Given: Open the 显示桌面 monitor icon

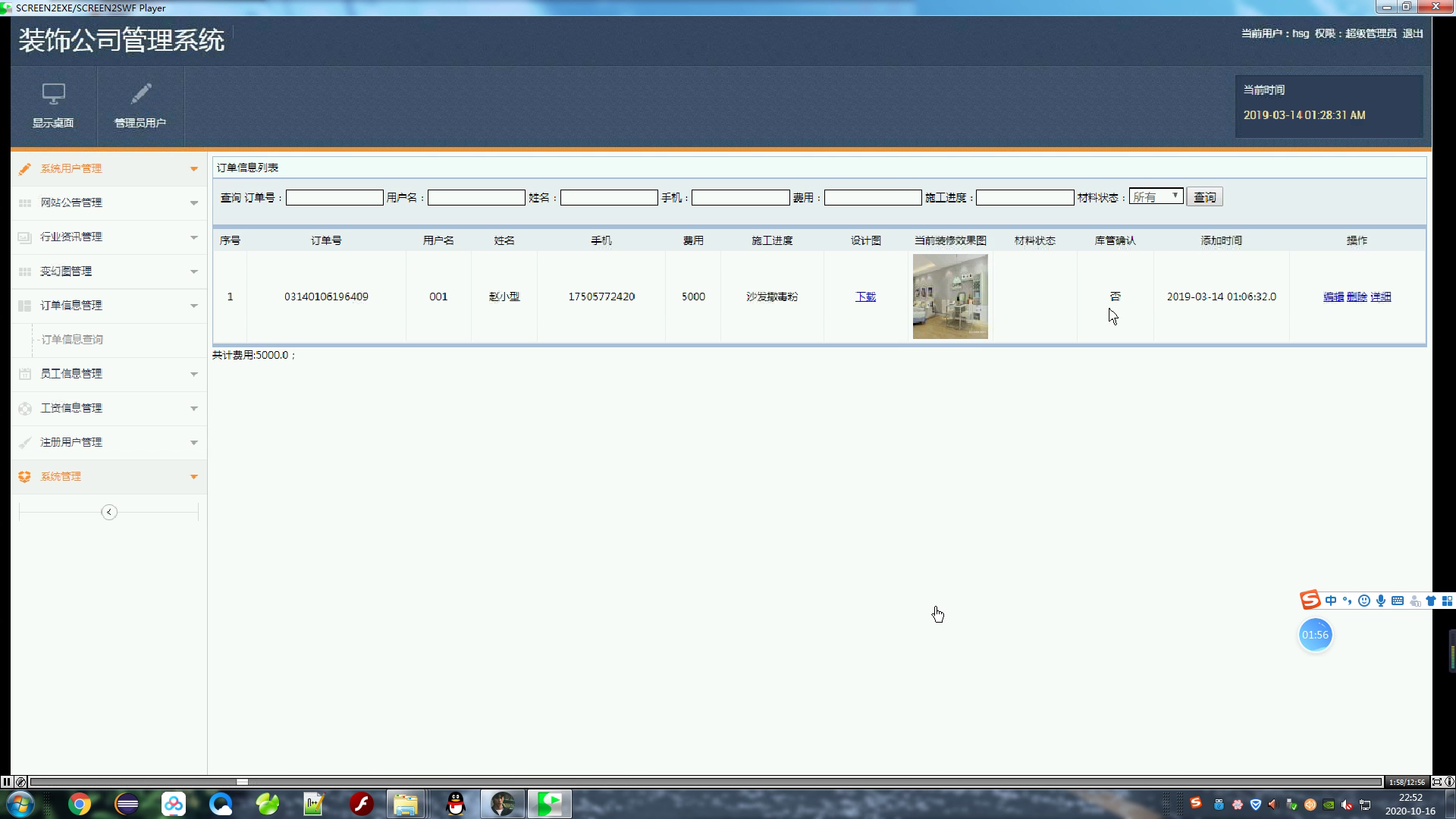Looking at the screenshot, I should point(53,94).
